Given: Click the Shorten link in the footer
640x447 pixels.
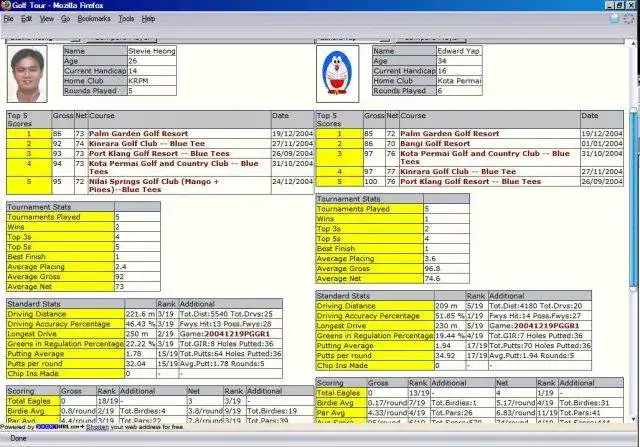Looking at the screenshot, I should pyautogui.click(x=98, y=427).
